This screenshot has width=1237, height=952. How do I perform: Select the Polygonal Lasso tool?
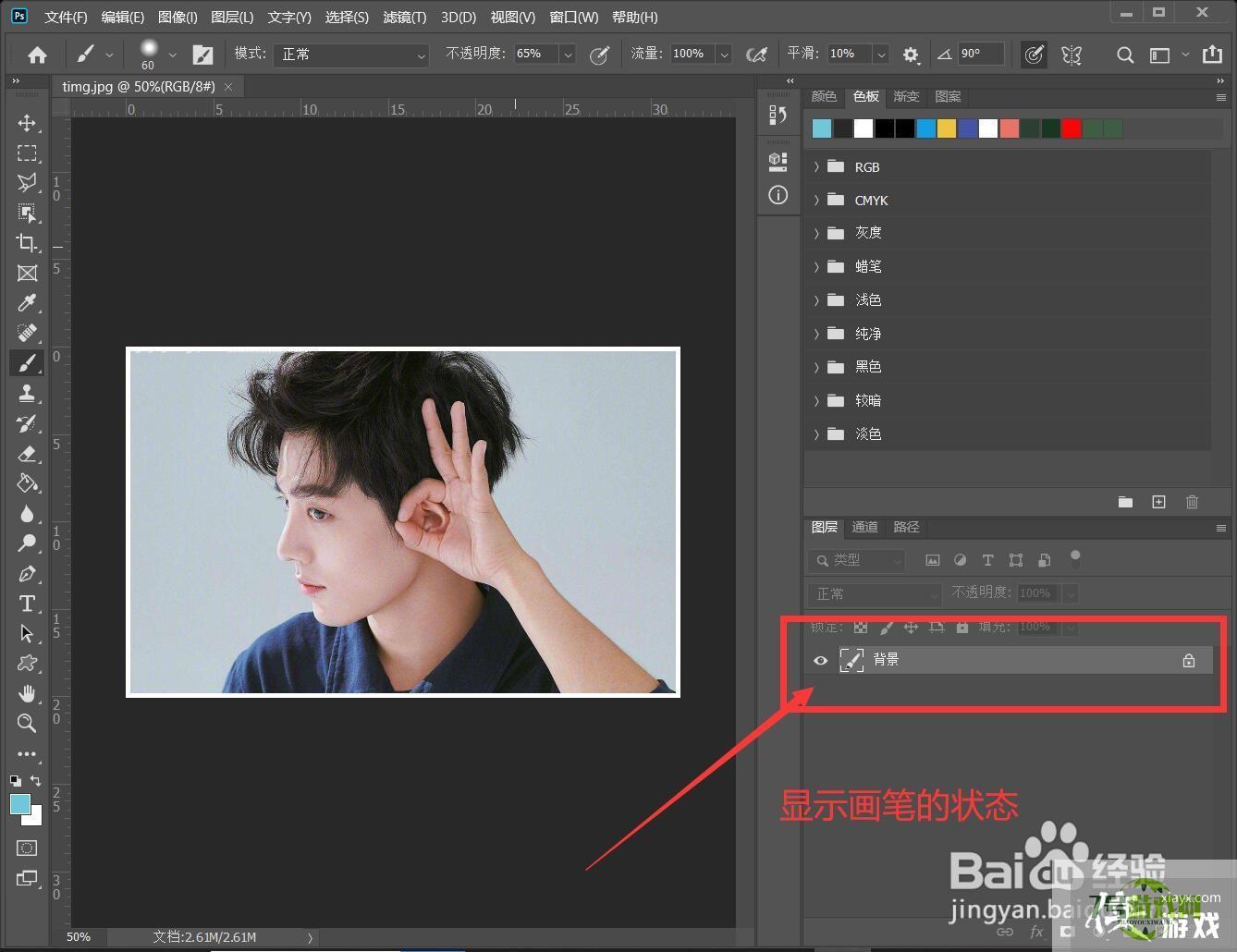pyautogui.click(x=27, y=182)
